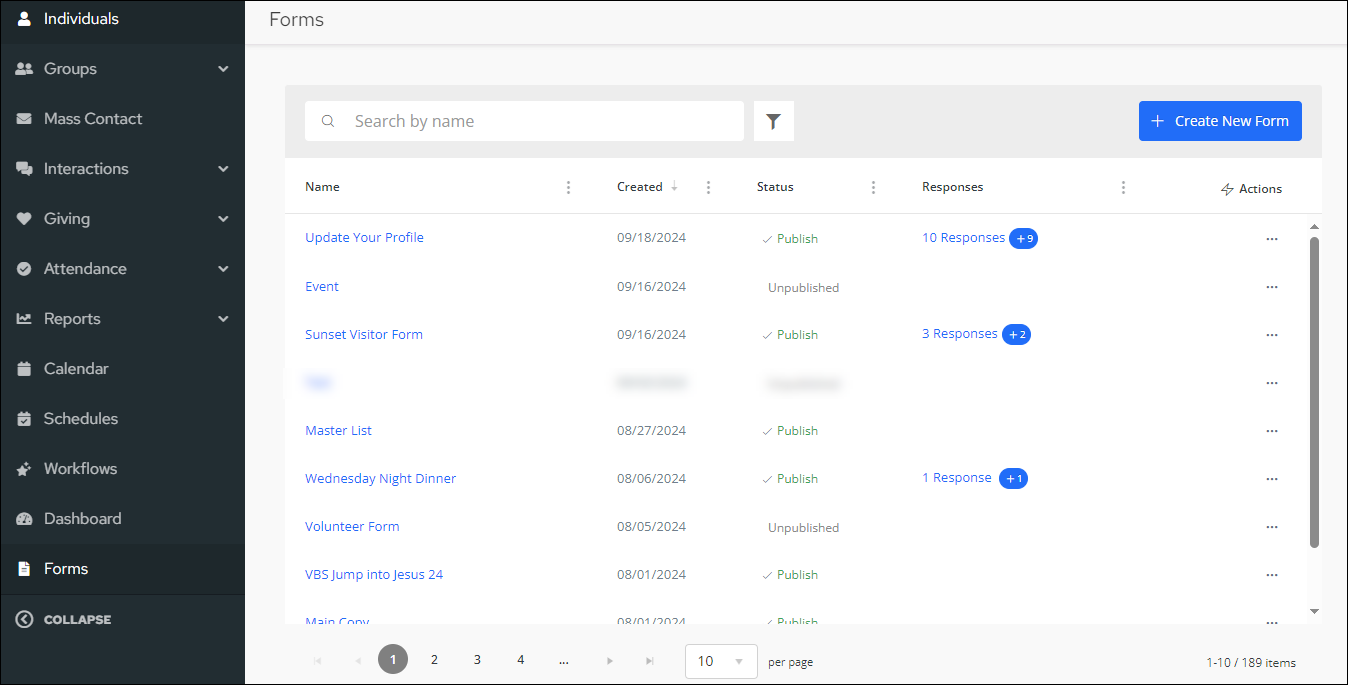Click Create New Form button
1348x685 pixels.
click(x=1219, y=121)
